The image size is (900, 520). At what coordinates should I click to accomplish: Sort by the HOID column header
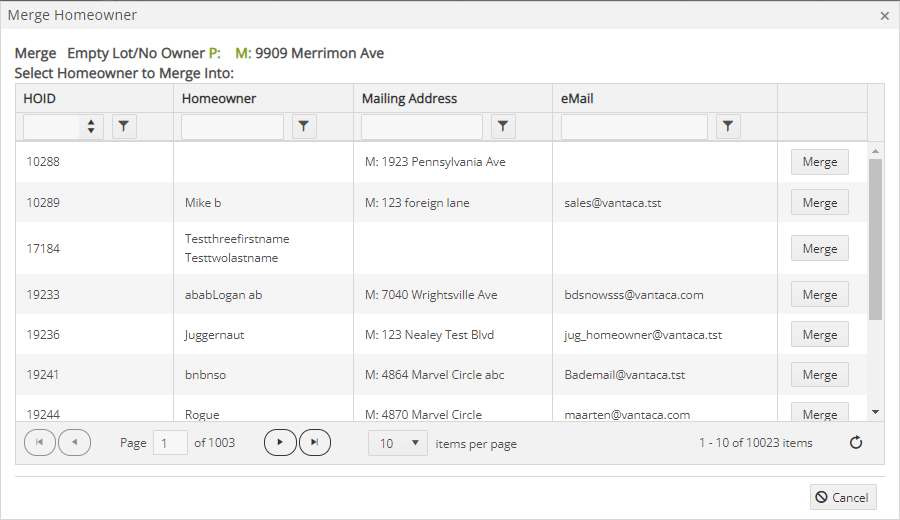click(x=40, y=99)
